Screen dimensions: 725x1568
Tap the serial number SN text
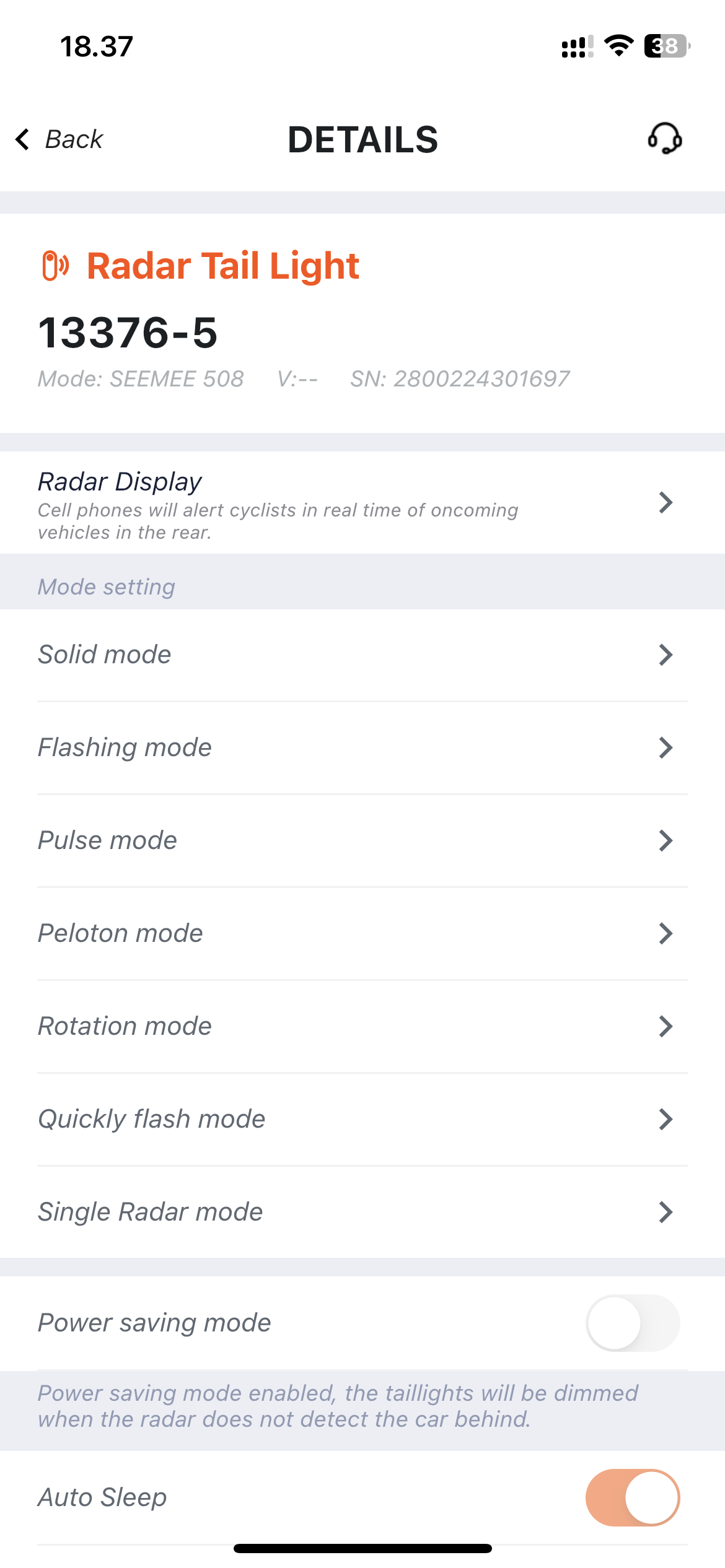[x=460, y=378]
